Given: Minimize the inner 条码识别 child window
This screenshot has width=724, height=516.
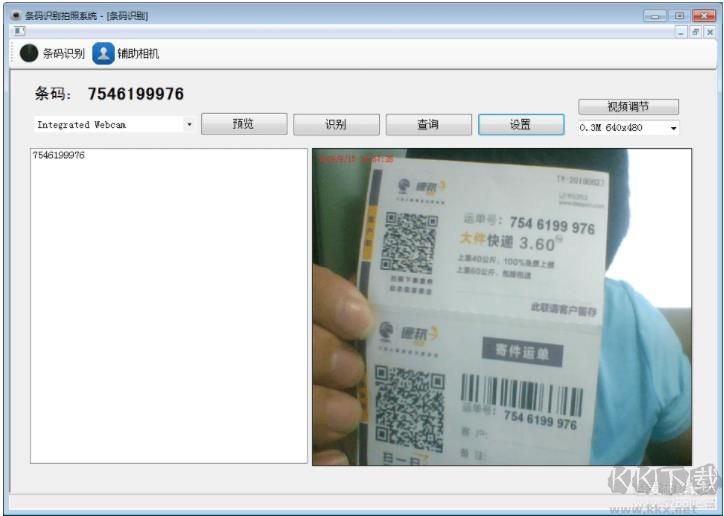Looking at the screenshot, I should [x=681, y=32].
